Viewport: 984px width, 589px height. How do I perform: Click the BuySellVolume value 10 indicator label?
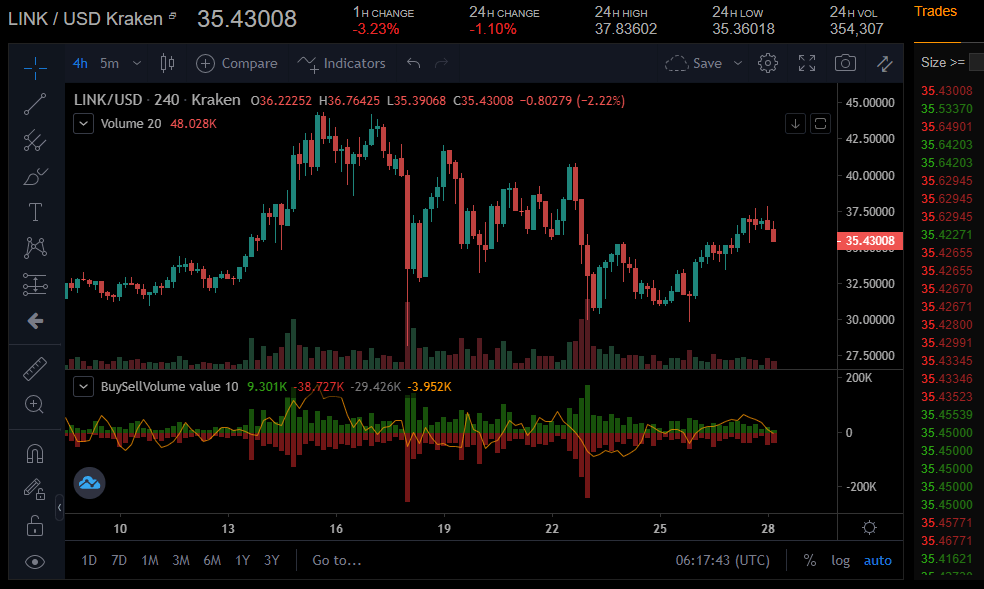pos(169,386)
